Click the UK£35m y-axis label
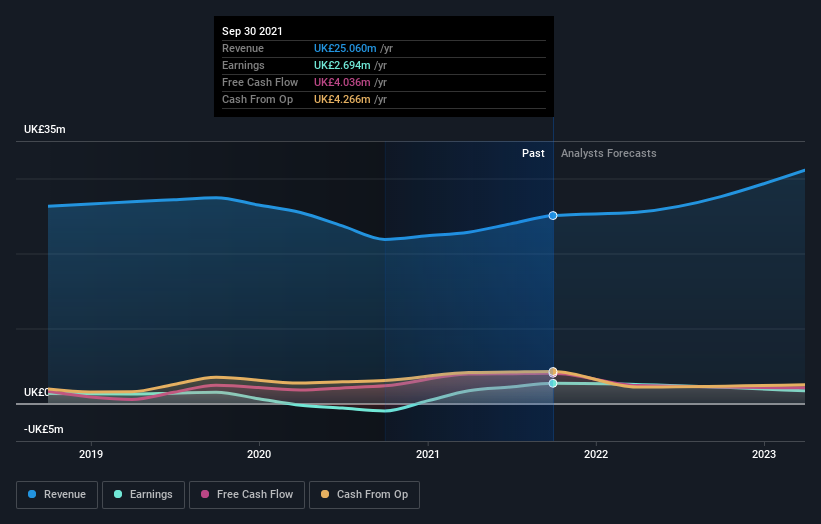This screenshot has height=524, width=821. 45,129
